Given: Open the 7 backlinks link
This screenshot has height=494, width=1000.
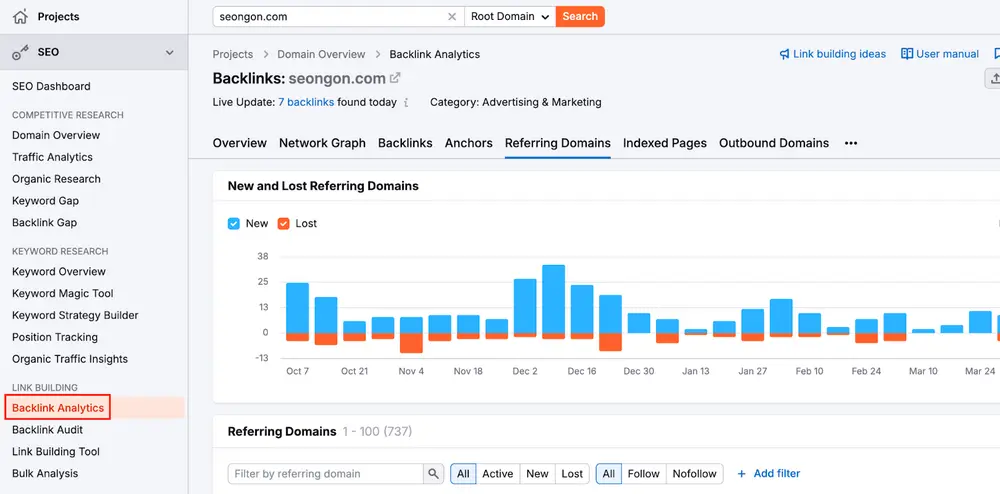Looking at the screenshot, I should [306, 102].
